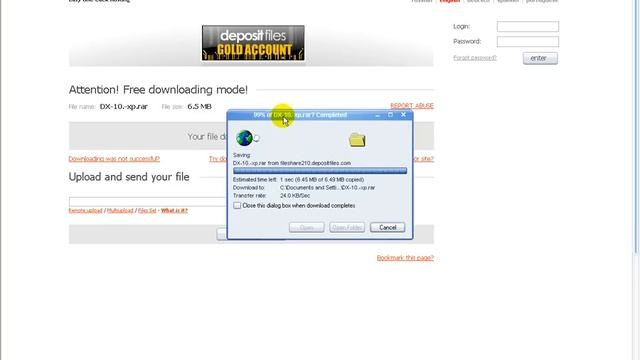Image resolution: width=640 pixels, height=360 pixels.
Task: Click the yellow folder icon in download dialog
Action: tap(357, 140)
